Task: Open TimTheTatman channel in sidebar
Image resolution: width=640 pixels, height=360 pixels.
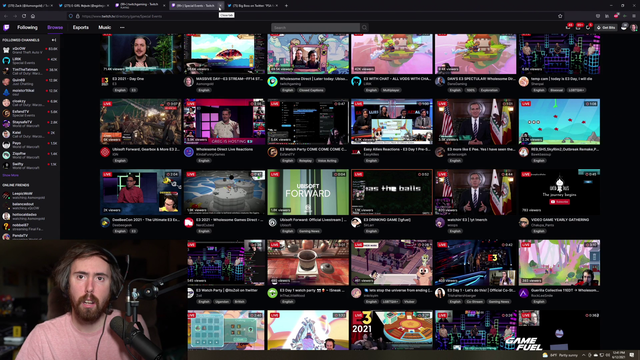Action: 29,71
